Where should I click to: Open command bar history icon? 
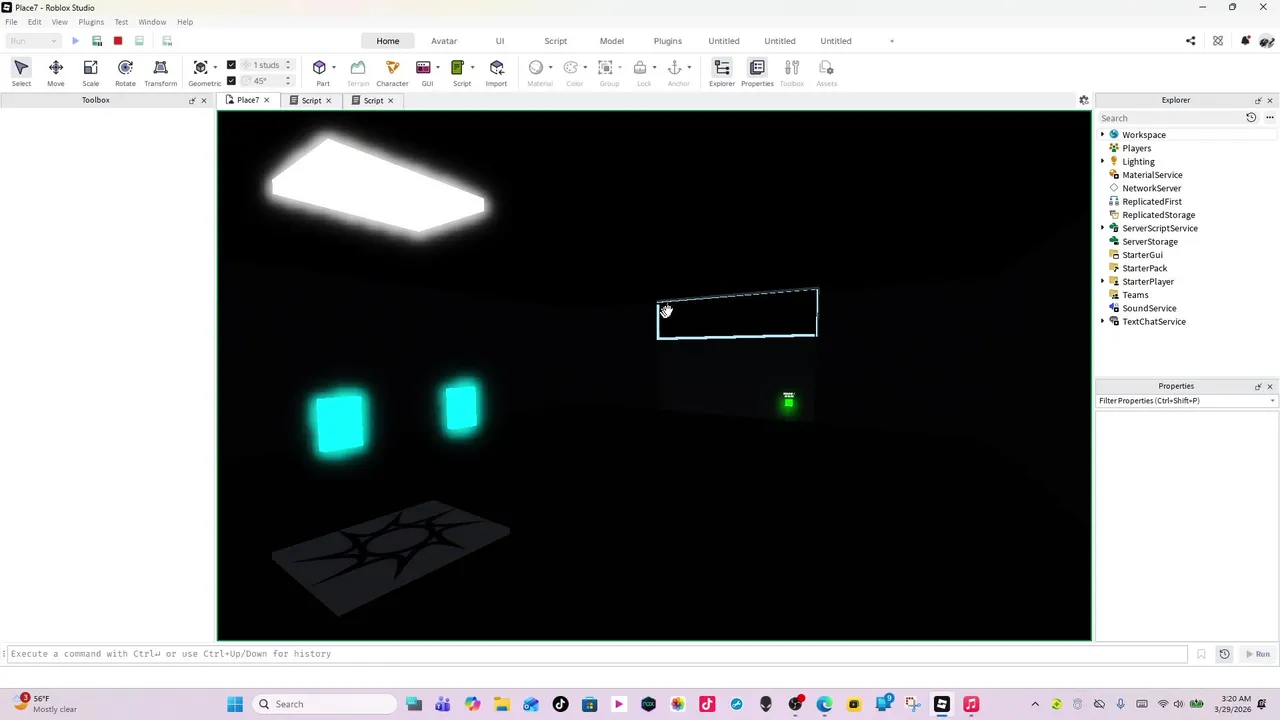1224,654
